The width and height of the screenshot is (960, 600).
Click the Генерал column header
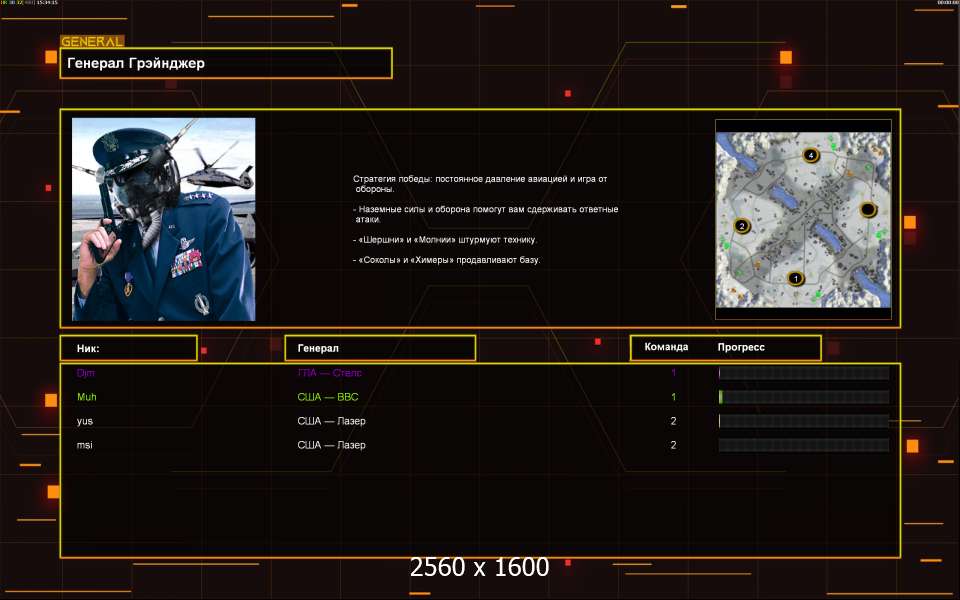379,348
